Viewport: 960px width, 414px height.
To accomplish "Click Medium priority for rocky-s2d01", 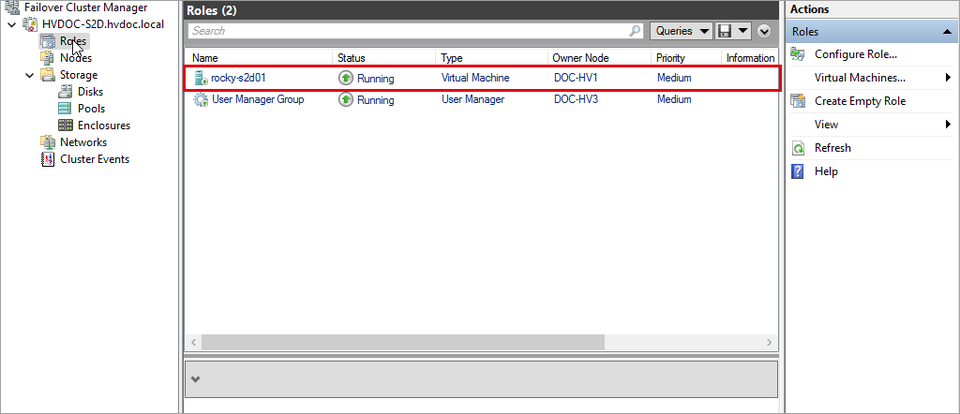I will [674, 78].
